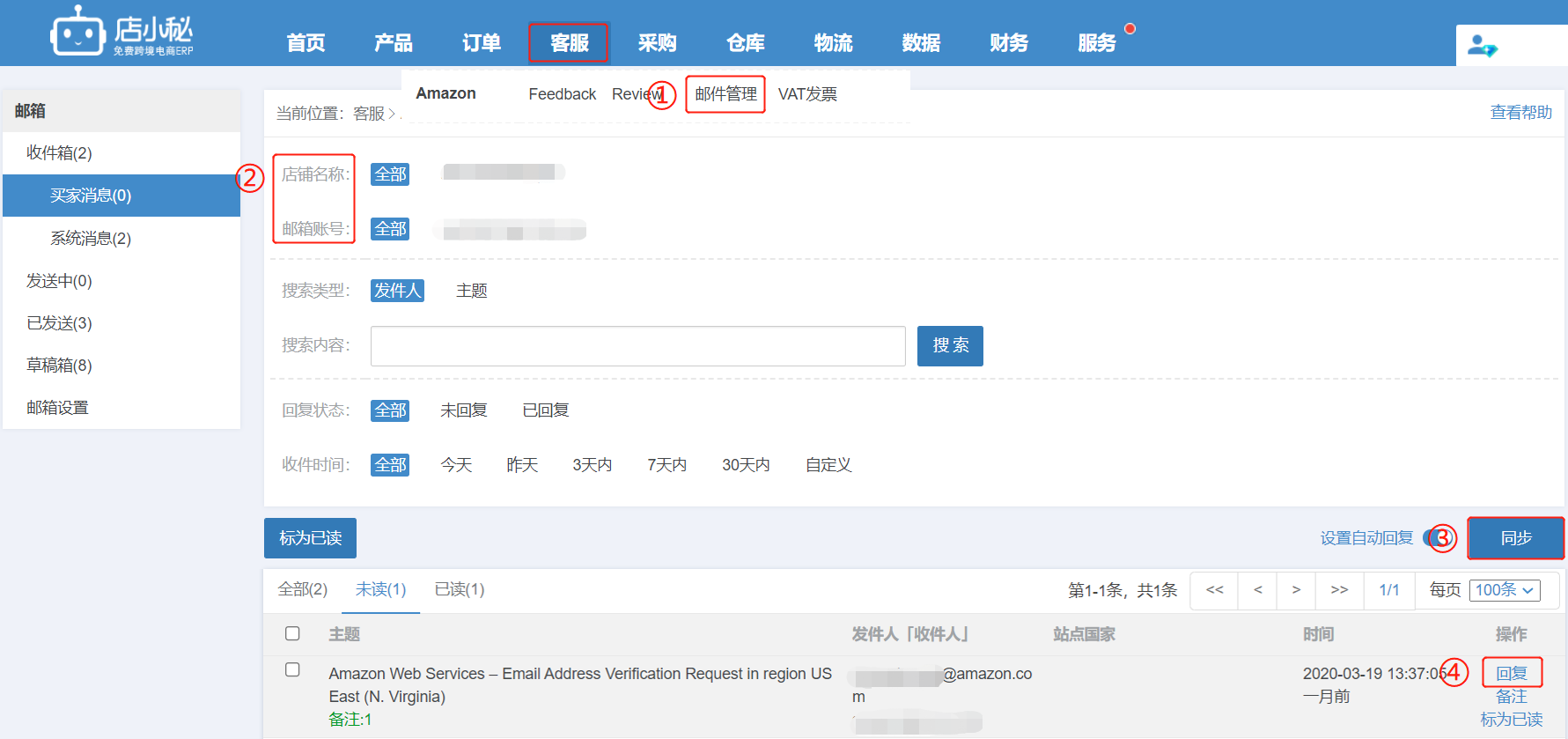
Task: Open the 仓库 menu
Action: [x=745, y=42]
